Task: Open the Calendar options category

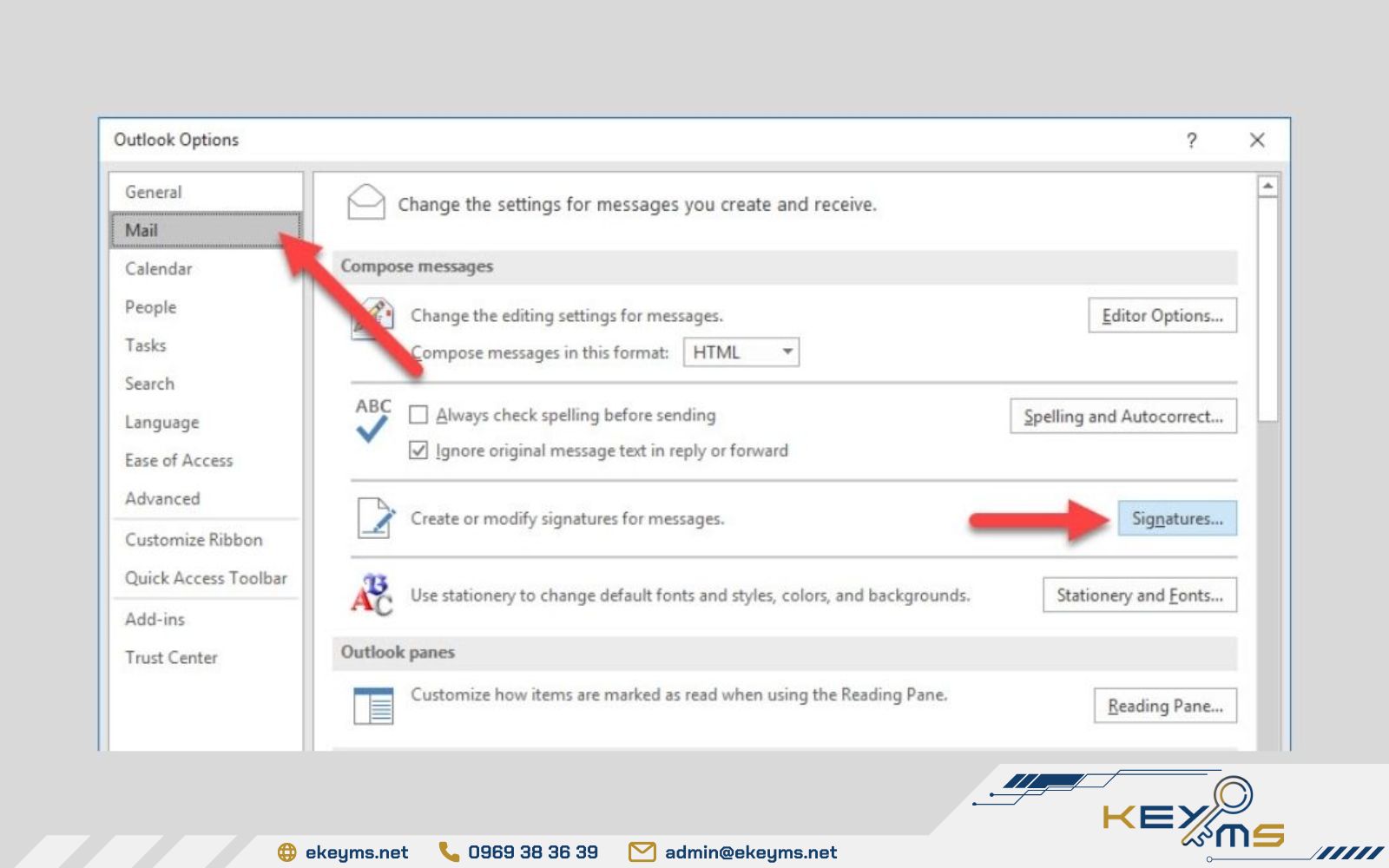Action: [206, 268]
